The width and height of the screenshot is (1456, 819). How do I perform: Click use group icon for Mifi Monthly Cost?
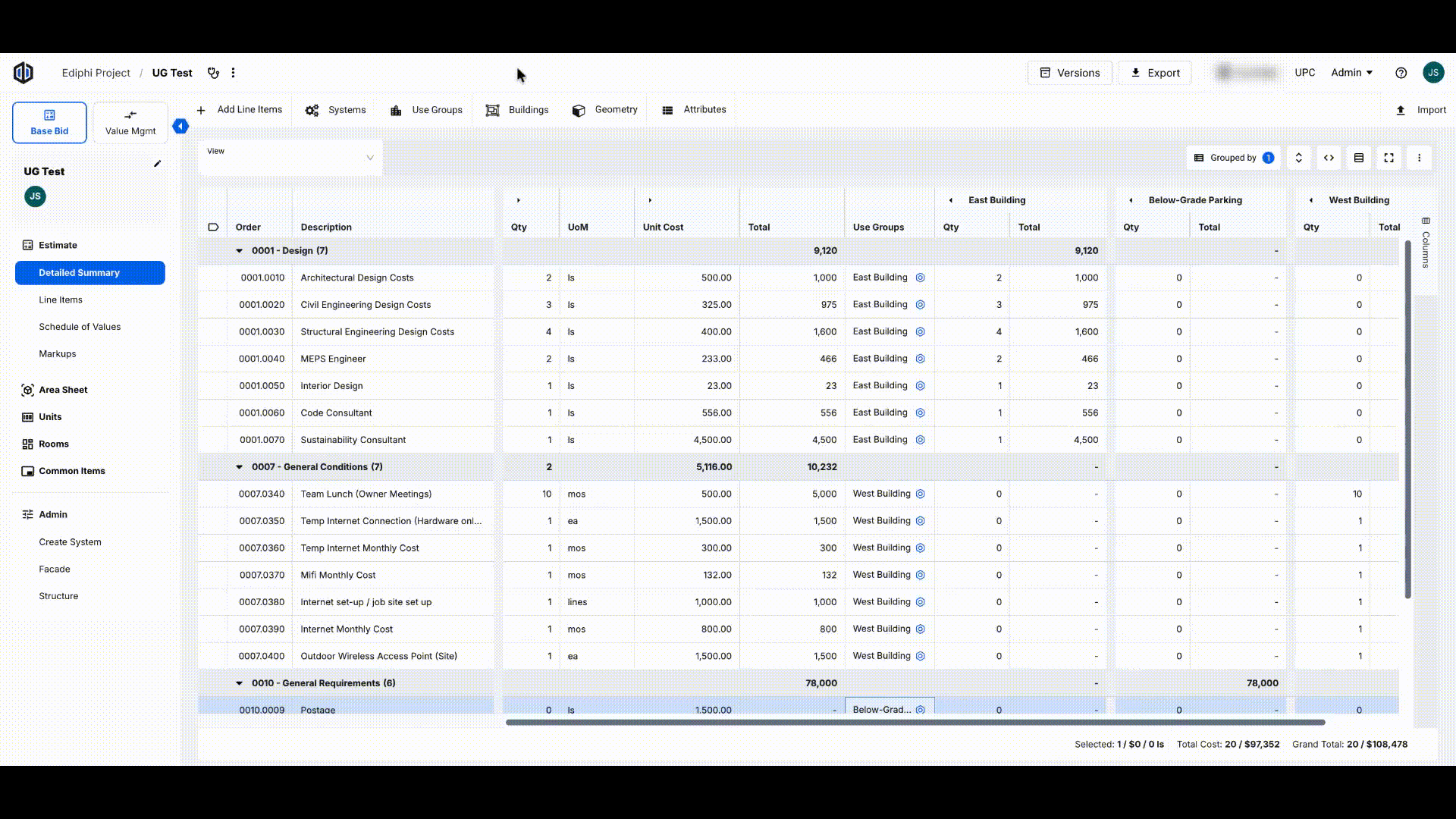(x=920, y=575)
